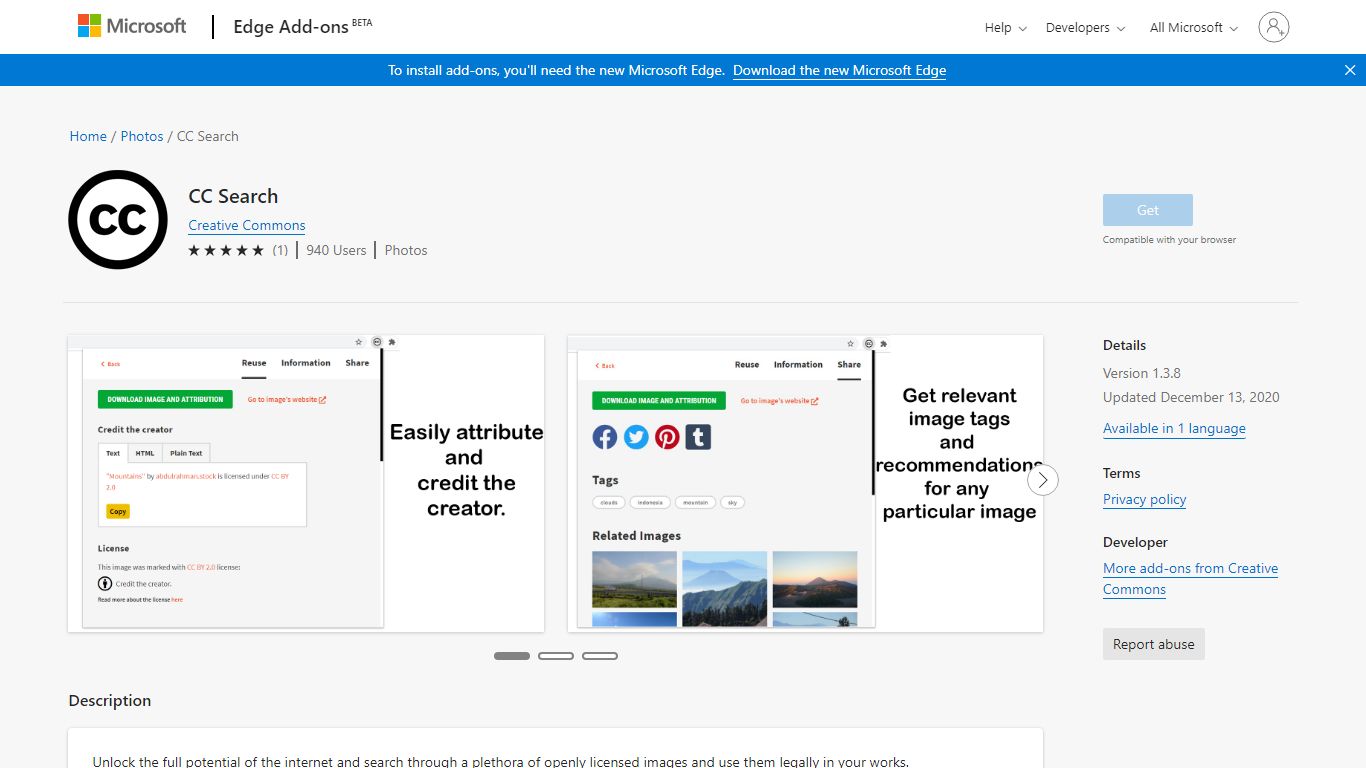Click the Photos category next to users
Viewport: 1366px width, 768px height.
click(406, 250)
